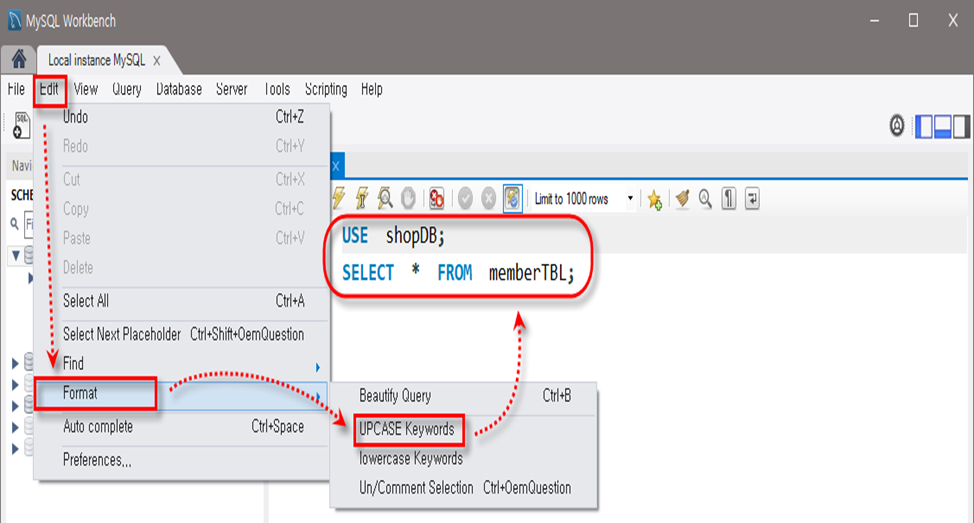Image resolution: width=974 pixels, height=523 pixels.
Task: Choose lowercase Keywords
Action: 464,459
